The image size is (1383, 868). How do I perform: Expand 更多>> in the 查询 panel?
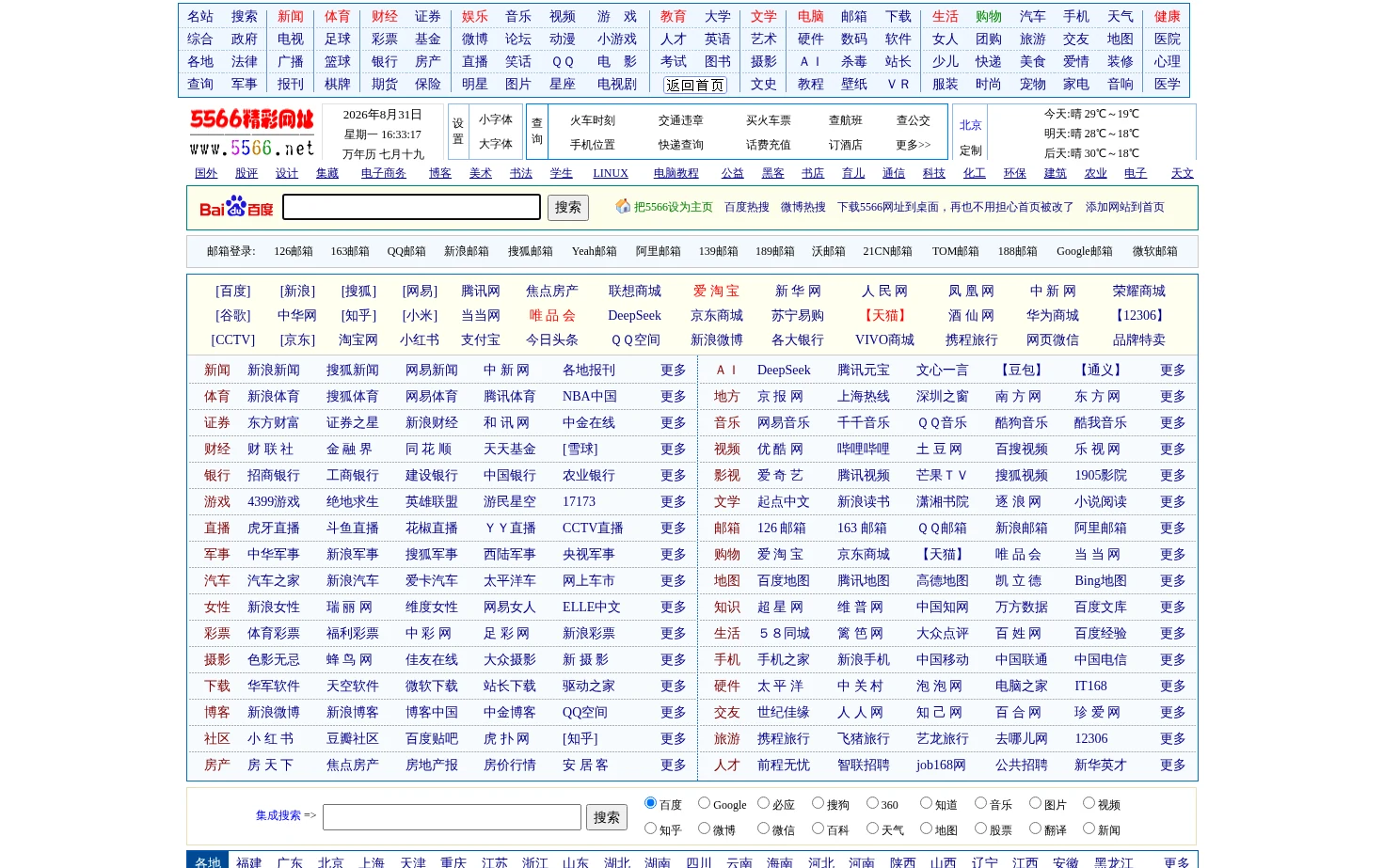click(913, 145)
